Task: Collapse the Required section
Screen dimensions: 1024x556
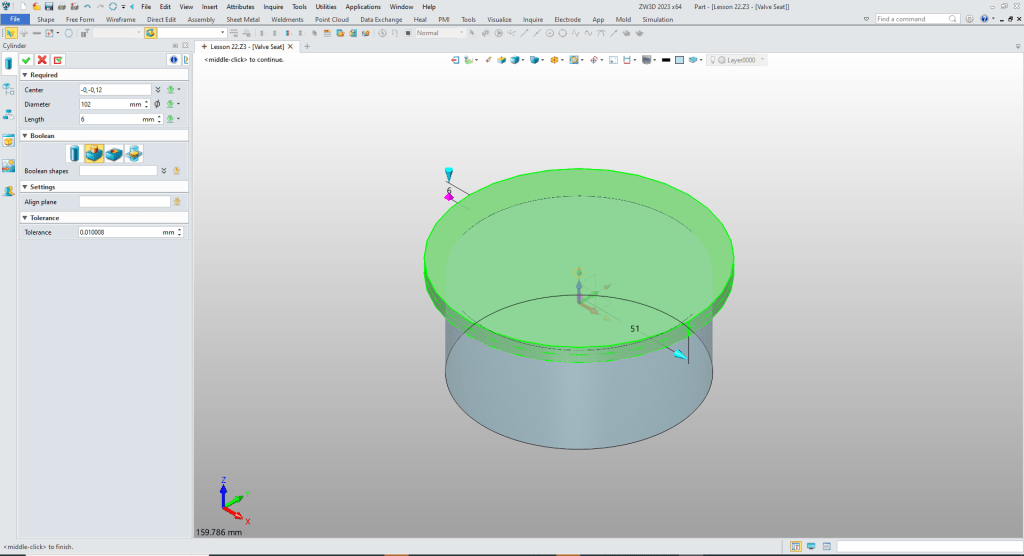Action: (24, 75)
